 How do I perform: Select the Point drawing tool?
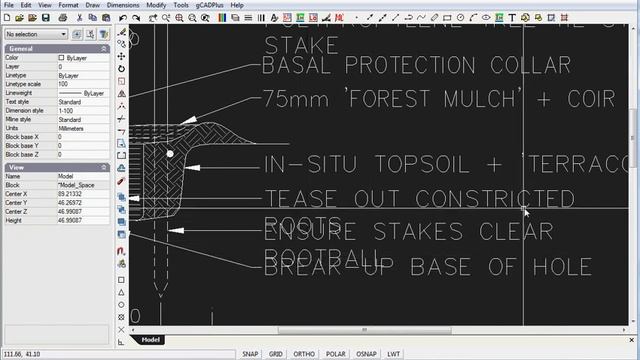356,18
